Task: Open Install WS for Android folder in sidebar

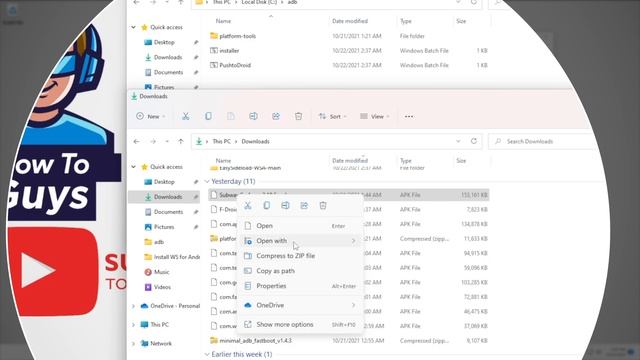Action: point(171,257)
